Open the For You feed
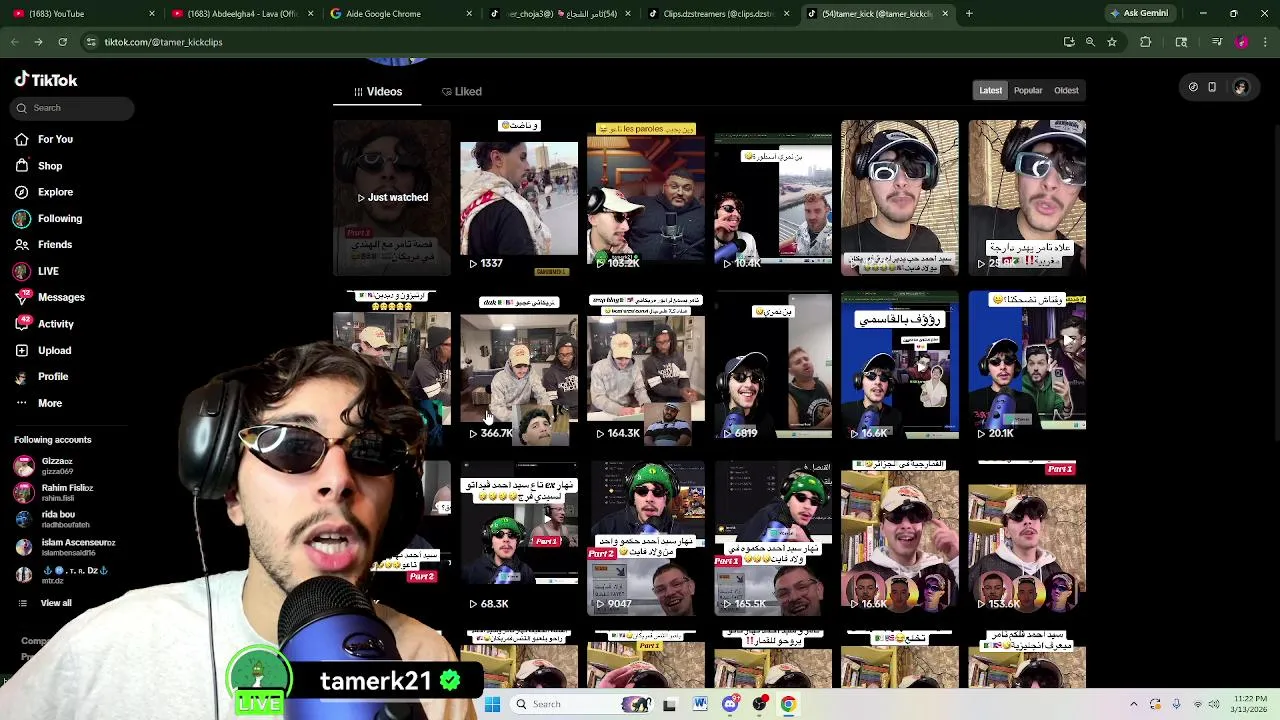This screenshot has height=720, width=1280. [x=44, y=139]
